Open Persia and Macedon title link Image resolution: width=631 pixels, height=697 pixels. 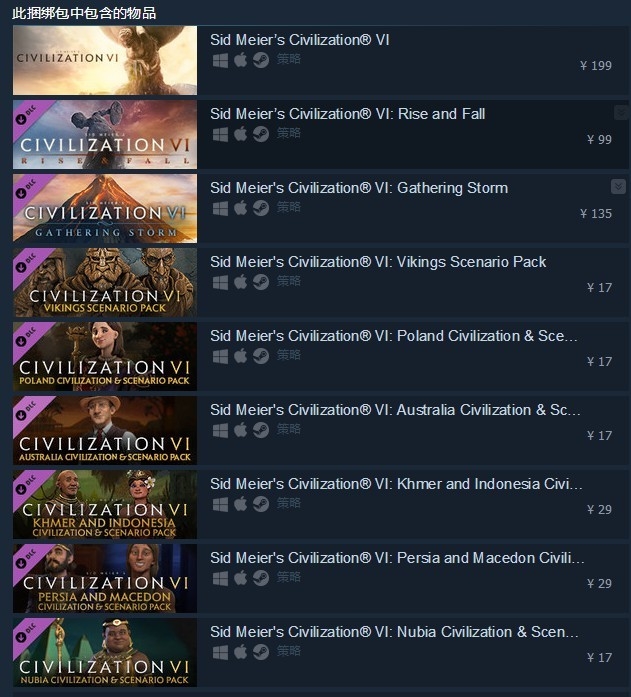397,558
